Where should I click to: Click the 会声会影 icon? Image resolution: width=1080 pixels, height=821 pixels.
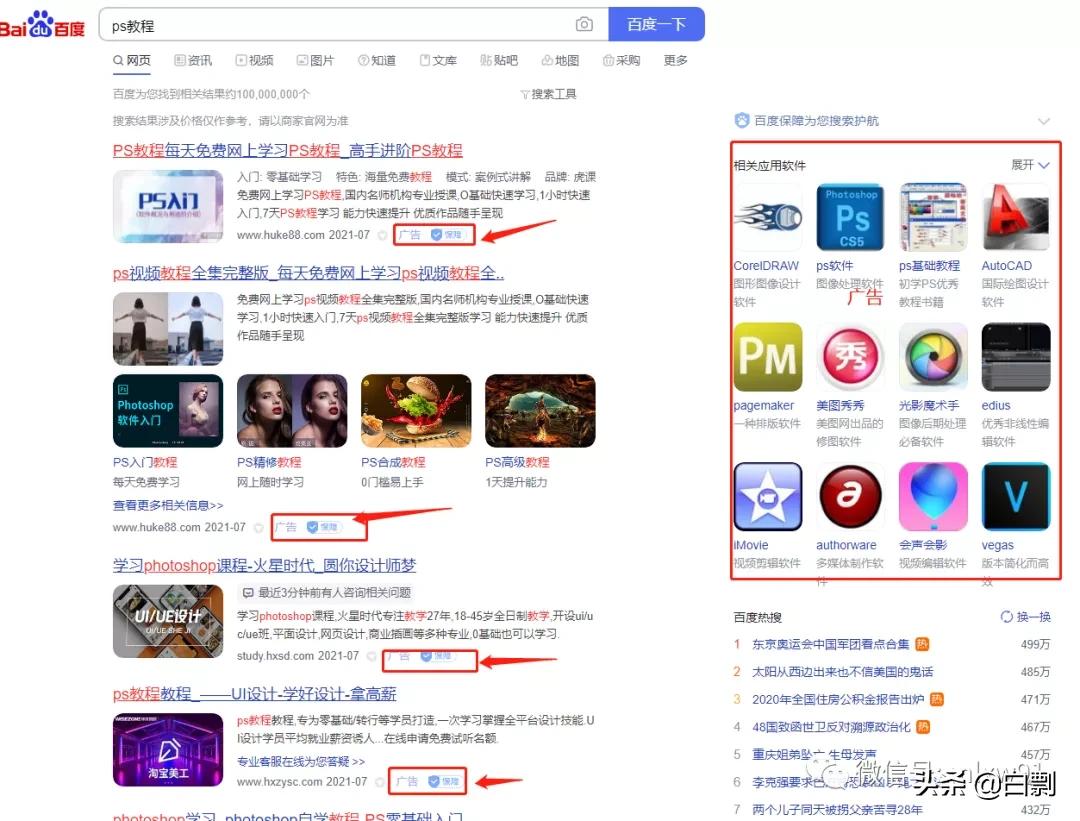click(933, 496)
